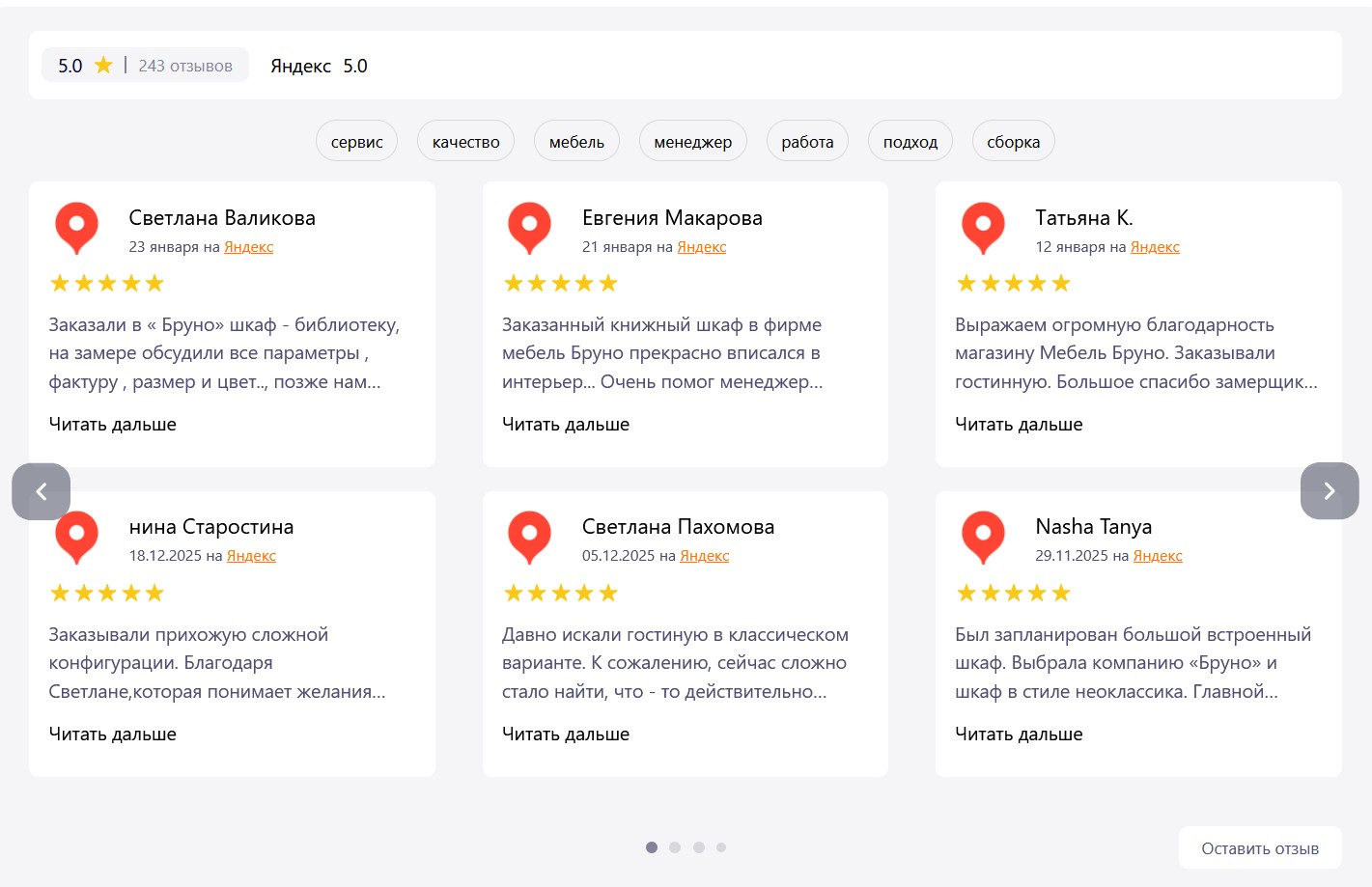Screen dimensions: 1372x887
Task: Click the previous reviews arrow button
Action: (42, 491)
